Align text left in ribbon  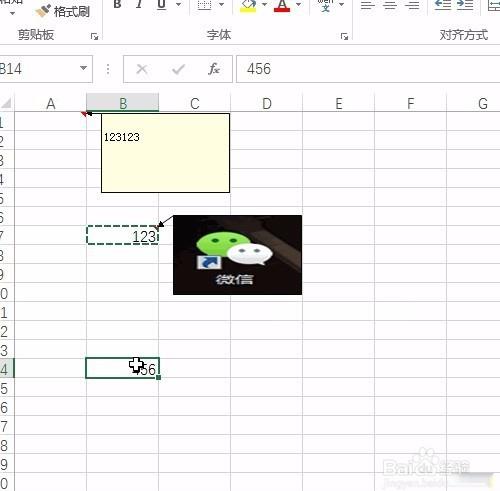pos(368,5)
